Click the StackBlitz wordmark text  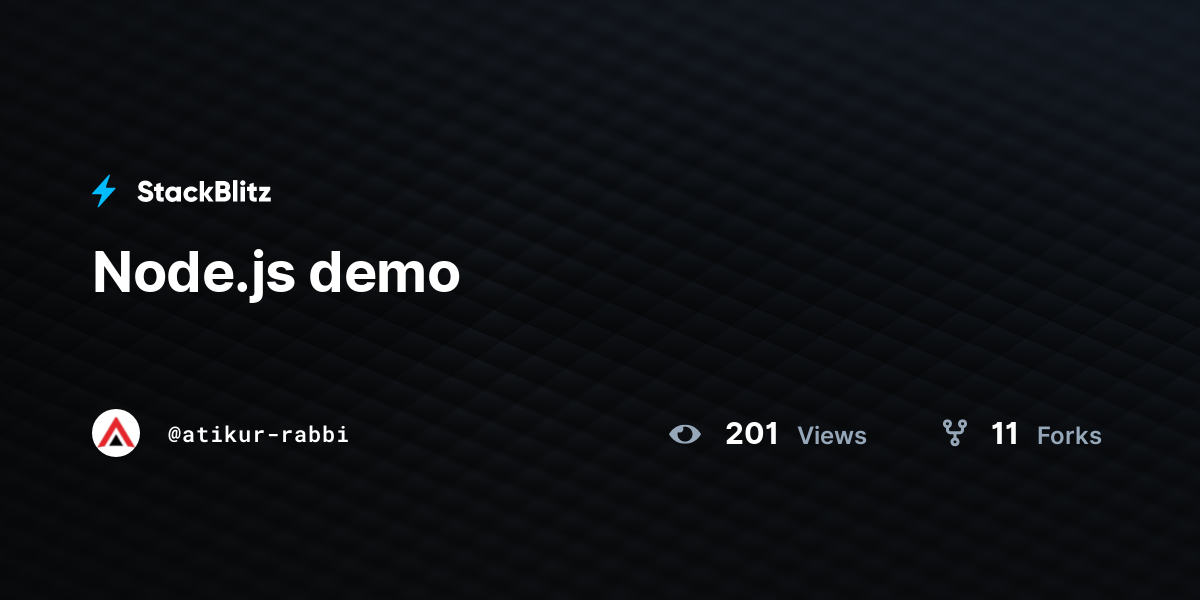coord(204,192)
